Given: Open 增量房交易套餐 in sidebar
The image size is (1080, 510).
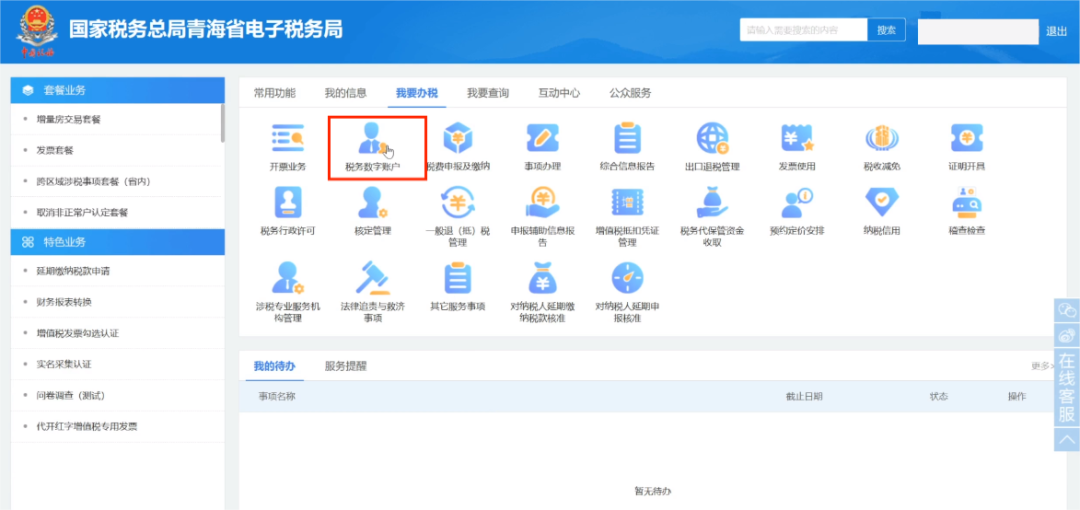Looking at the screenshot, I should tap(69, 119).
